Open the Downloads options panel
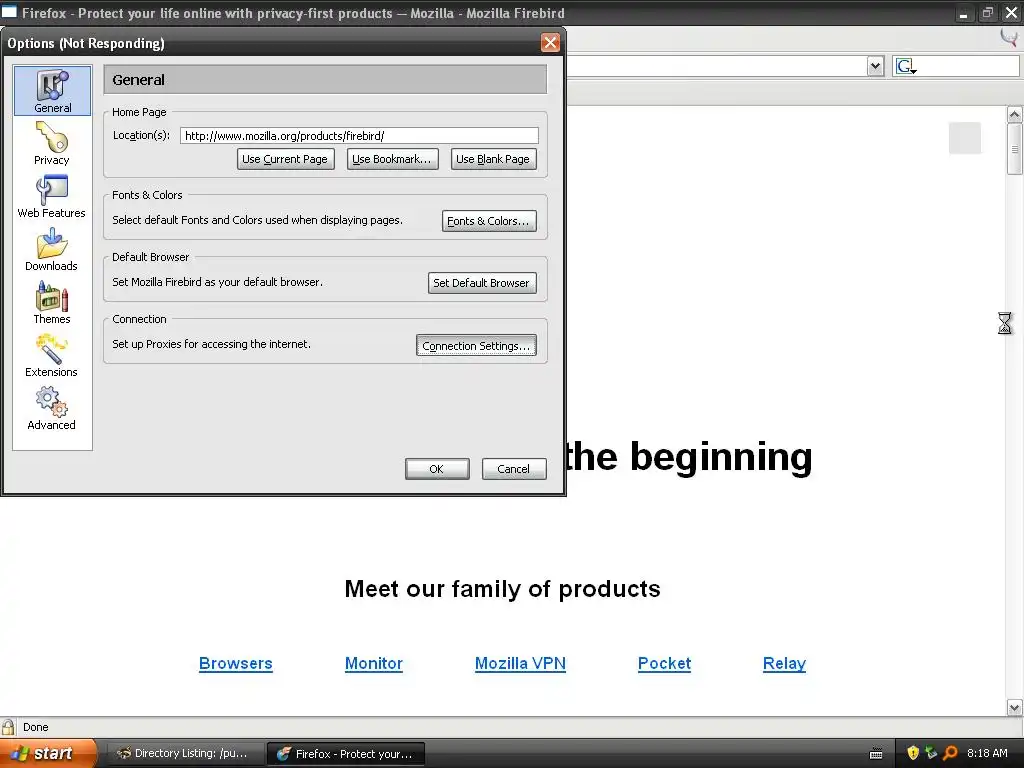The width and height of the screenshot is (1024, 768). 52,249
